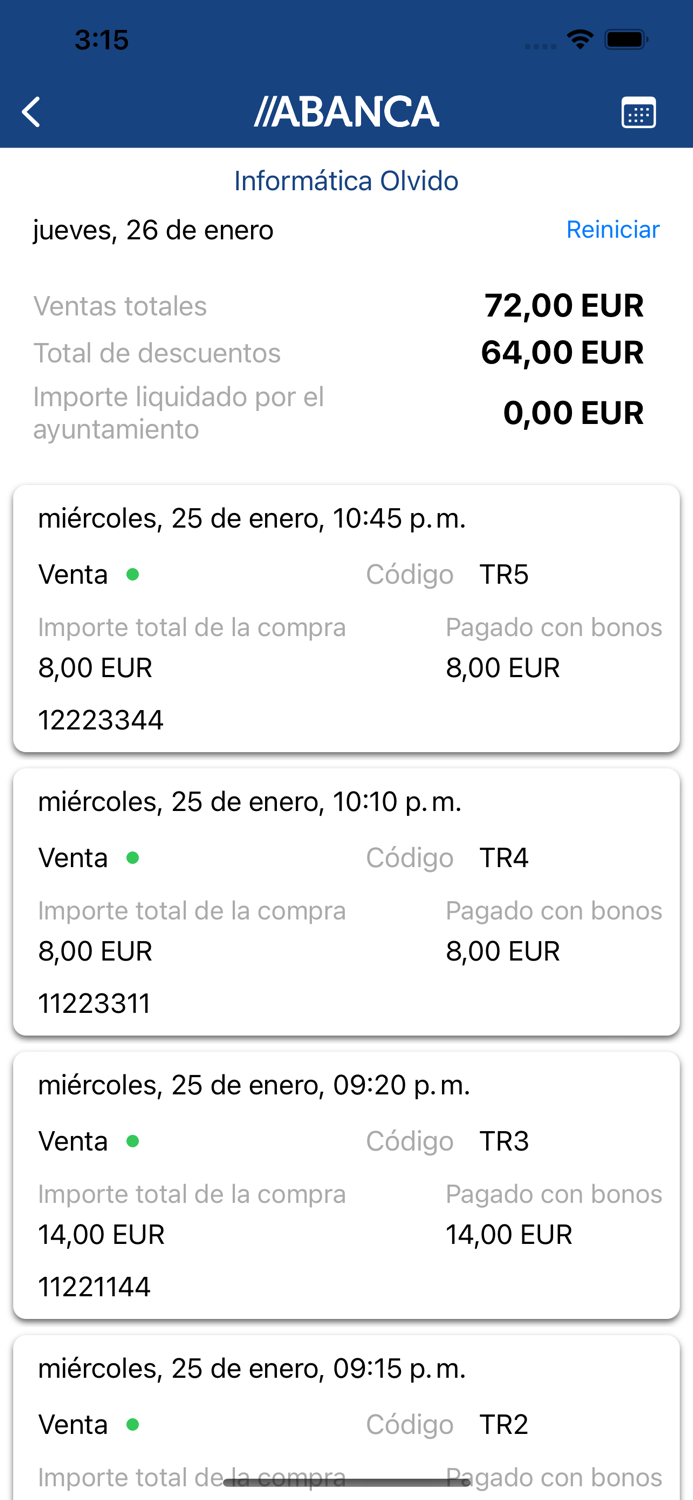Viewport: 693px width, 1500px height.
Task: Tap reference number 12223344 on first card
Action: pyautogui.click(x=101, y=720)
